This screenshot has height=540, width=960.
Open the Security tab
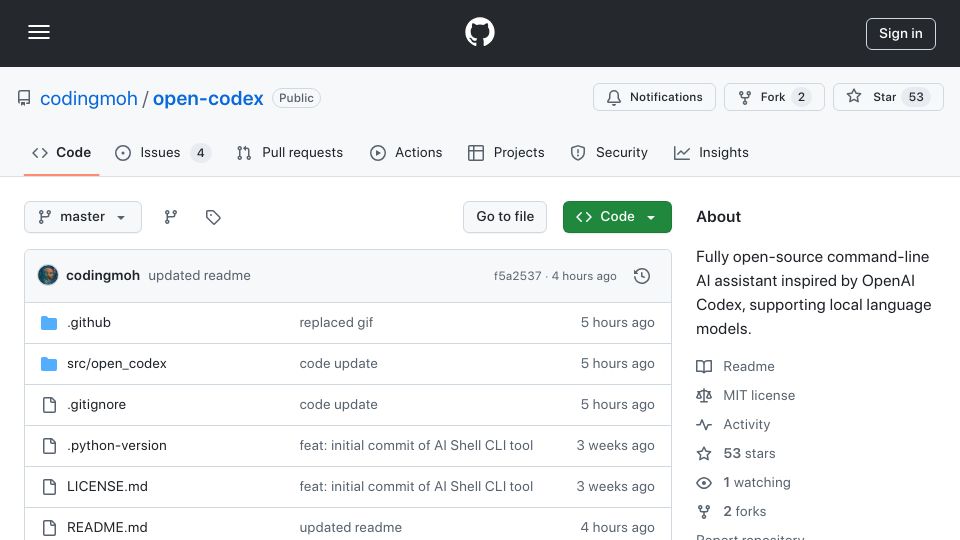[609, 152]
